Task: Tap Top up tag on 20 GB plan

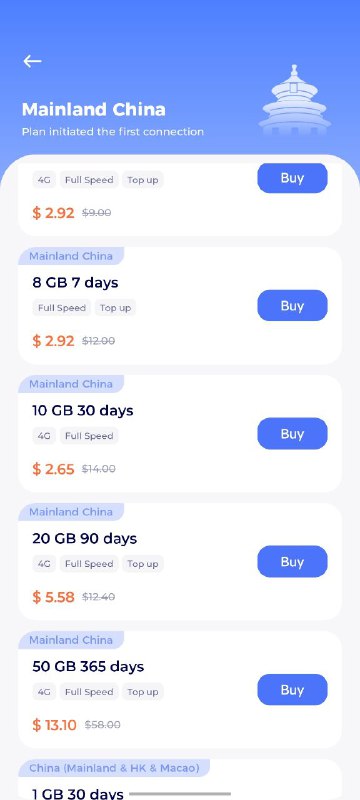Action: pyautogui.click(x=143, y=564)
